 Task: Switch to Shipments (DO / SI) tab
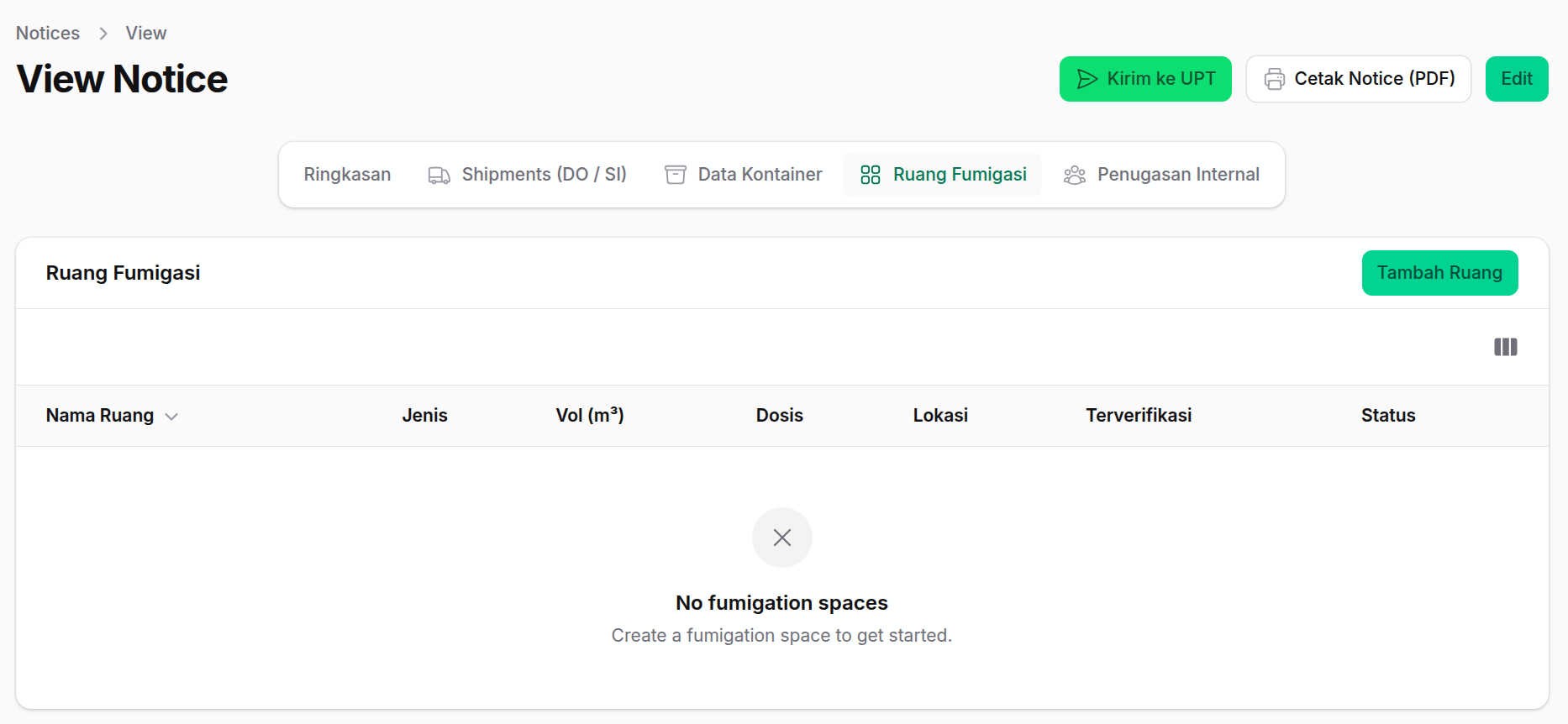528,175
